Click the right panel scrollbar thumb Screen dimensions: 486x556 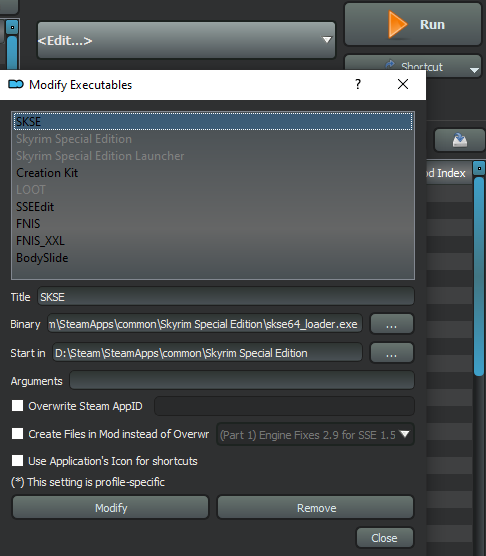point(479,276)
